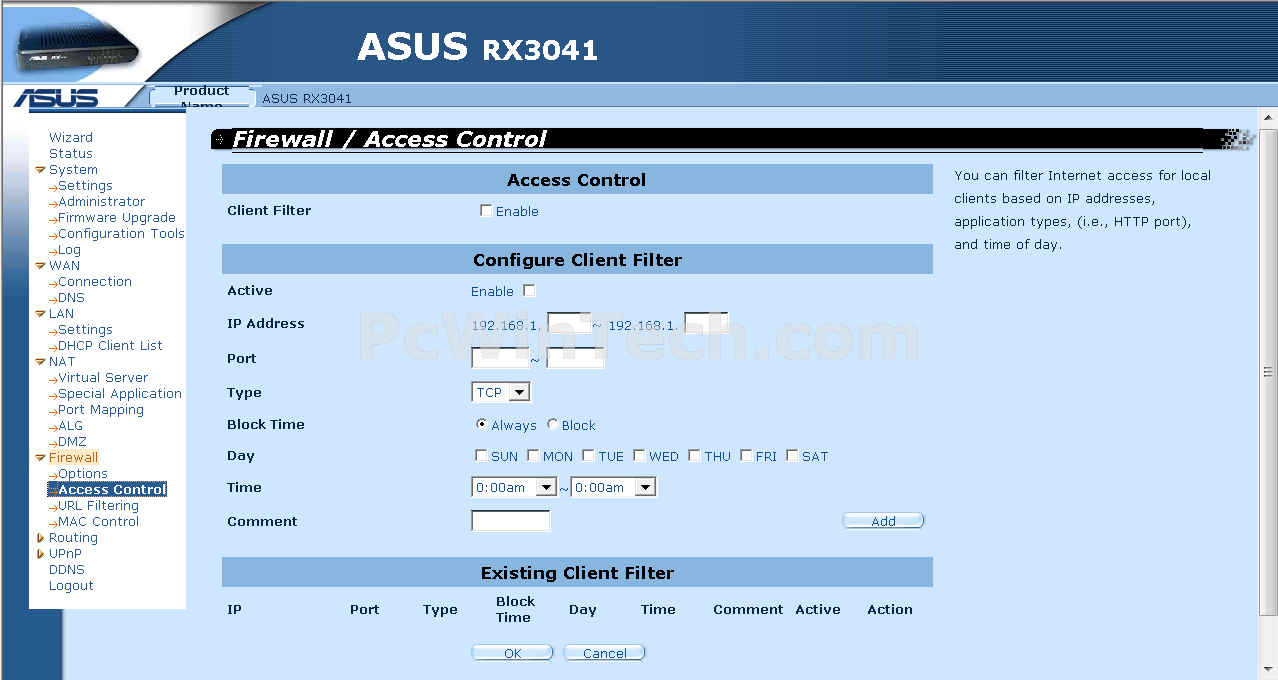The width and height of the screenshot is (1278, 680).
Task: Open the DDNS page
Action: click(67, 570)
